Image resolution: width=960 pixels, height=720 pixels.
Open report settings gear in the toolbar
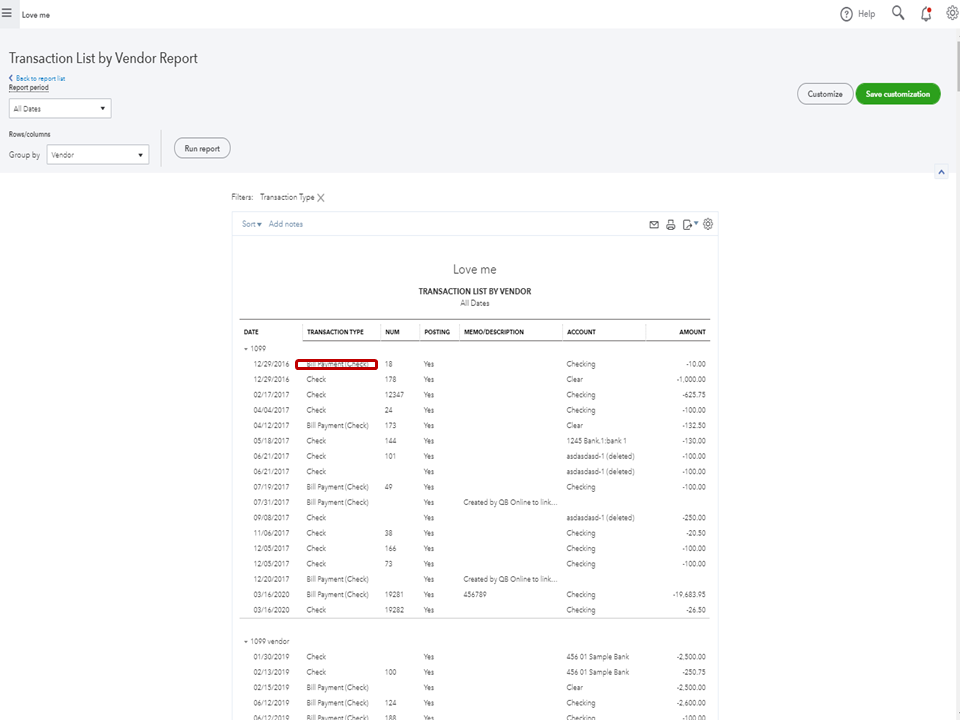click(708, 224)
